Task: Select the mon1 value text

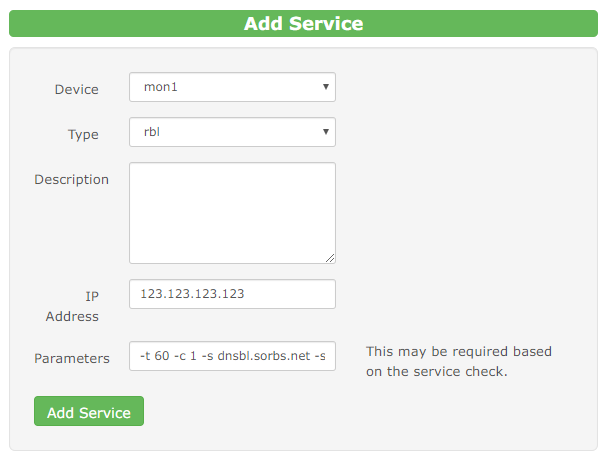Action: tap(160, 87)
